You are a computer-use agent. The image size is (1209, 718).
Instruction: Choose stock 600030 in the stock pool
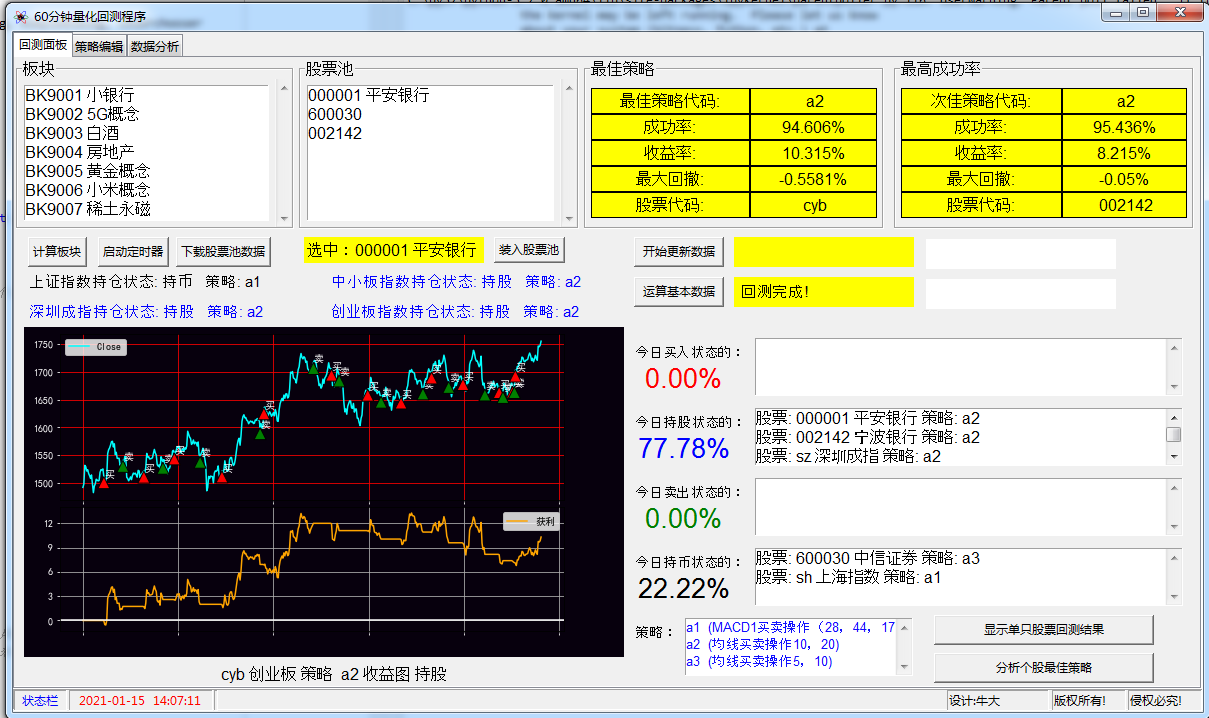point(335,114)
